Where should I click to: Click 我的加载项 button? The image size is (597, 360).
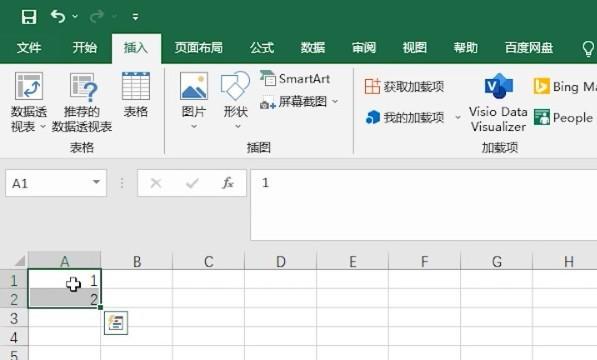405,118
